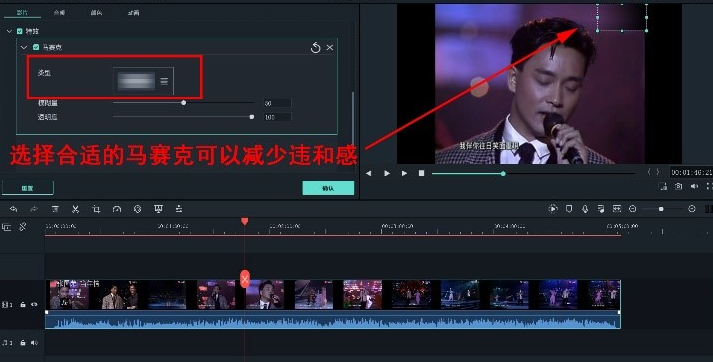Open the 类型 mosaic type dropdown
This screenshot has width=713, height=362.
pos(143,81)
